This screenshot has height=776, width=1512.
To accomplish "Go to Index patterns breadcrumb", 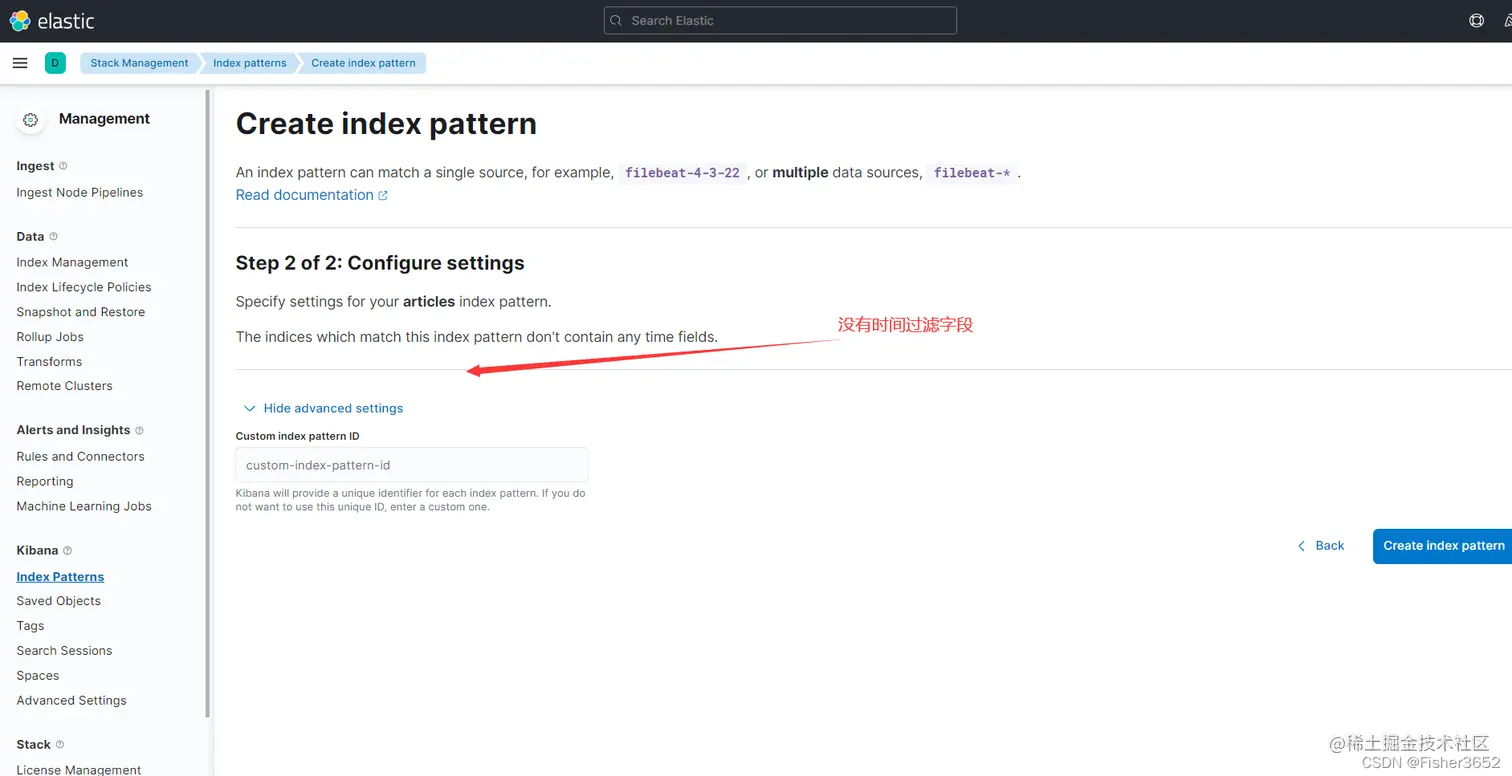I will pos(250,63).
